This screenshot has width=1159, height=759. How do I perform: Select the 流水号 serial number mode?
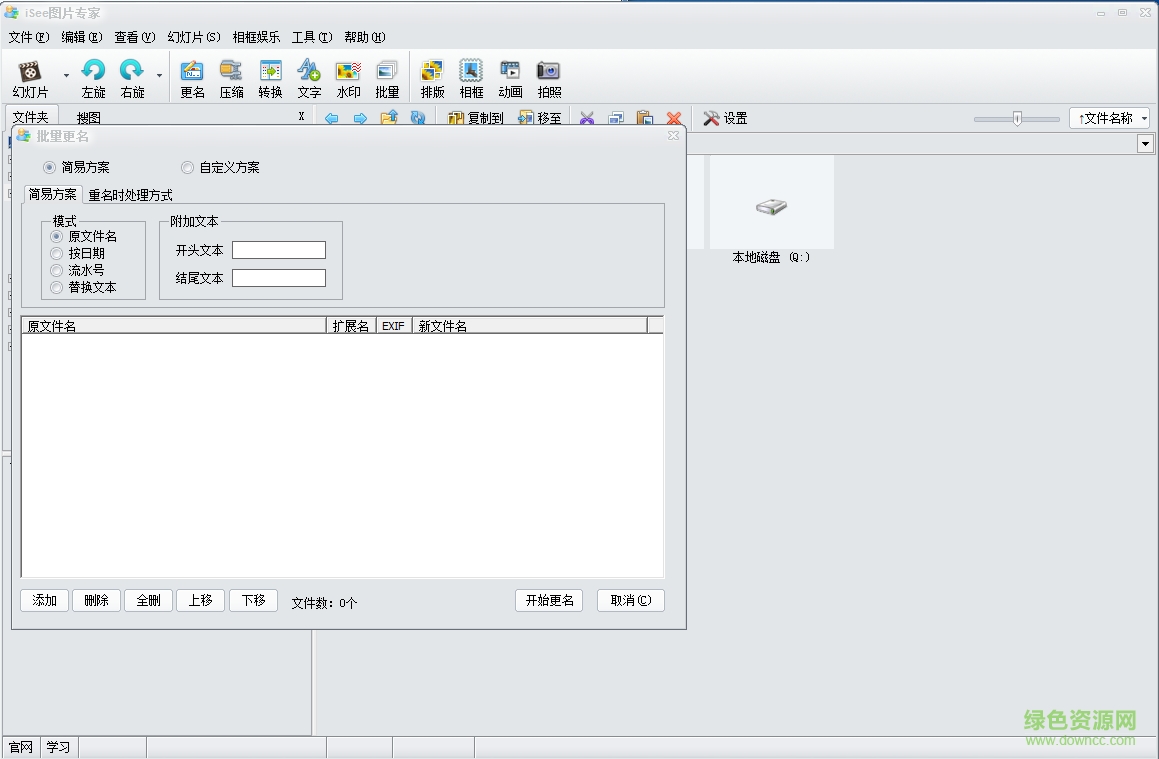(x=57, y=270)
